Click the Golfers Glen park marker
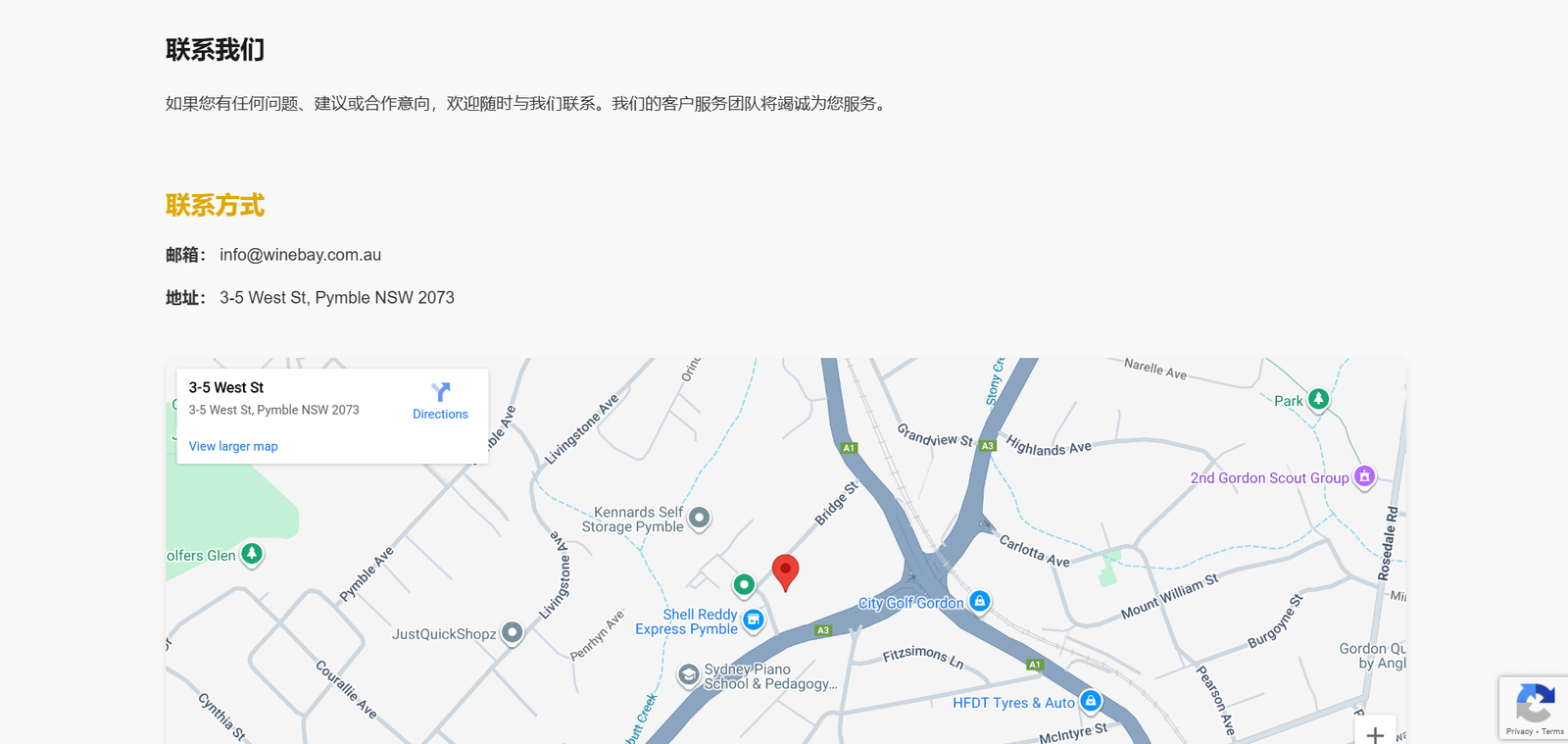Viewport: 1568px width, 744px height. (x=252, y=554)
